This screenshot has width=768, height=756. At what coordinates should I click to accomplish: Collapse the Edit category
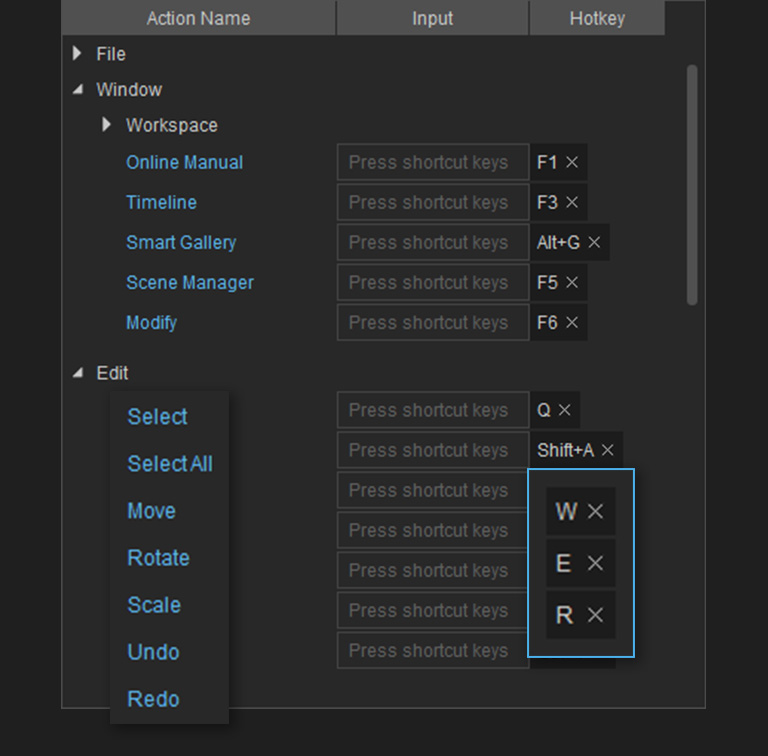[78, 373]
